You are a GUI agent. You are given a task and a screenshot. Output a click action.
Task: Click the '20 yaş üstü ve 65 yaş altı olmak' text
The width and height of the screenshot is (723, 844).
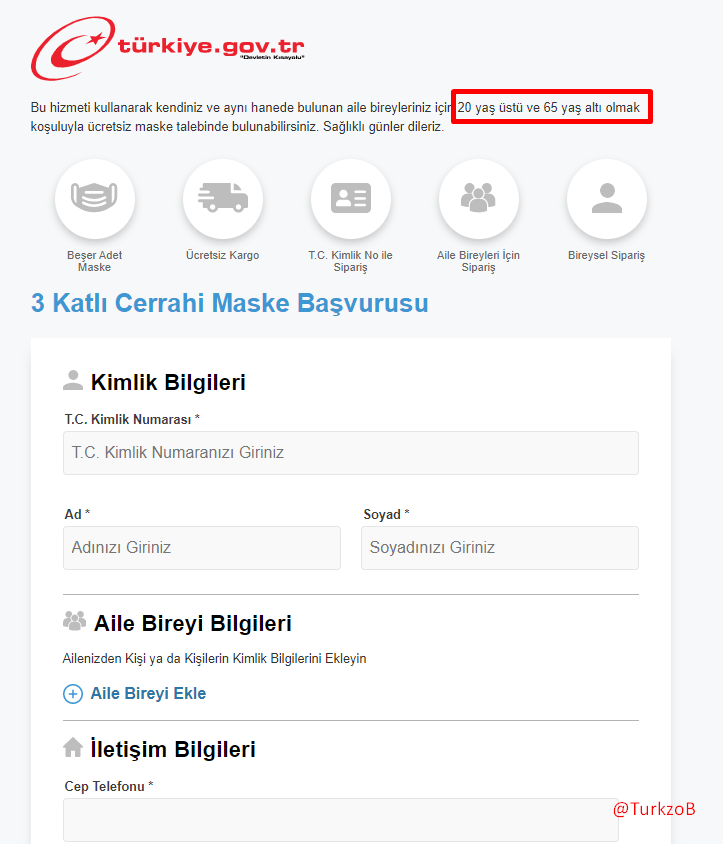point(549,108)
